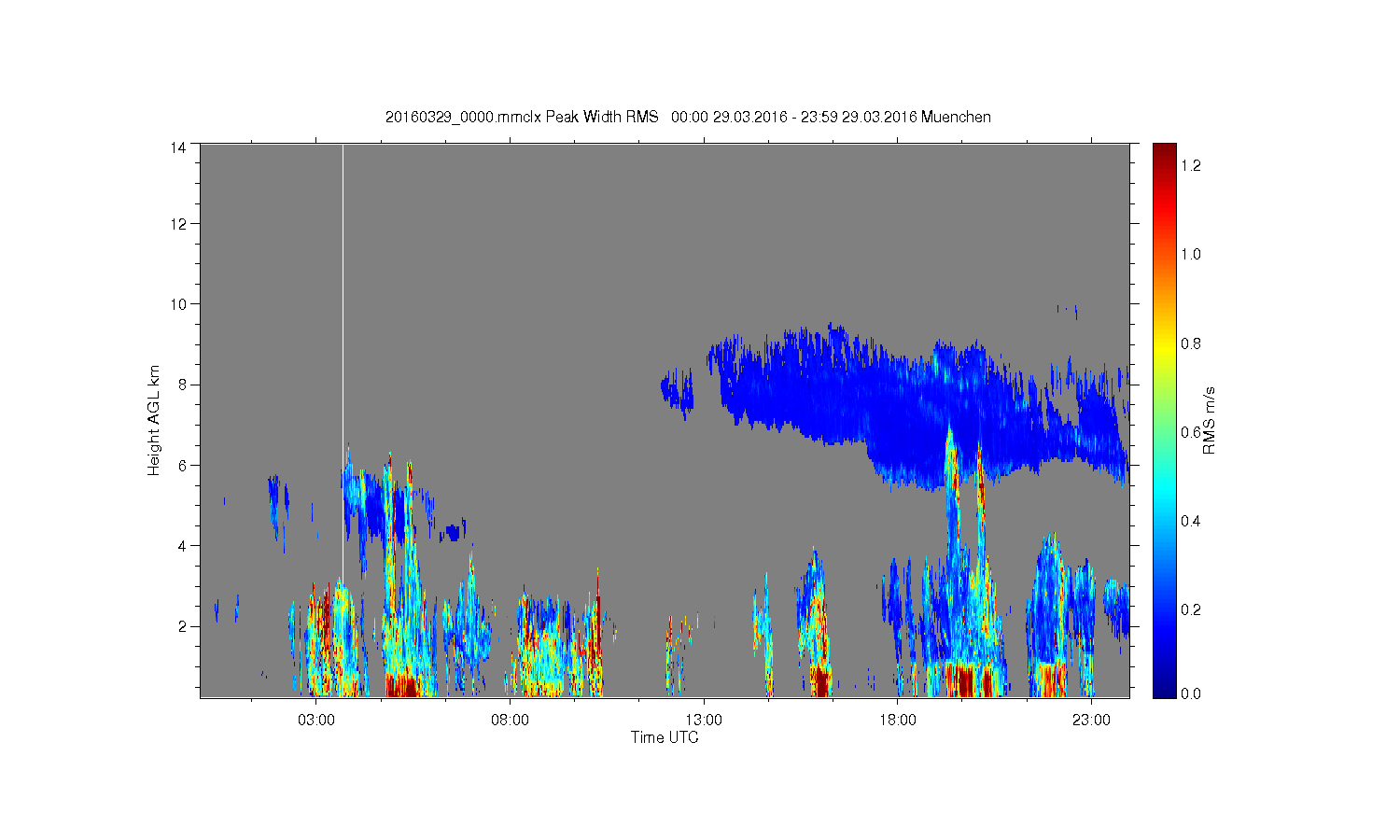Click the 18:00 tick label on the time axis
1400x840 pixels.
coord(898,720)
